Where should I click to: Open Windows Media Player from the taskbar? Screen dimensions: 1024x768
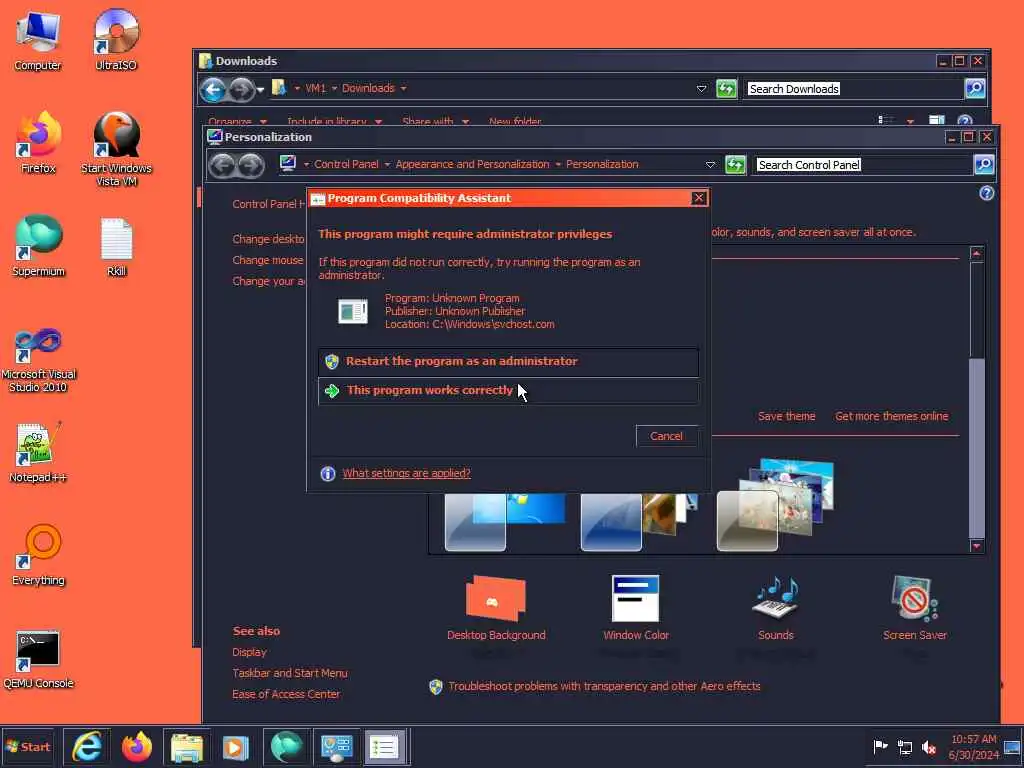pos(235,747)
